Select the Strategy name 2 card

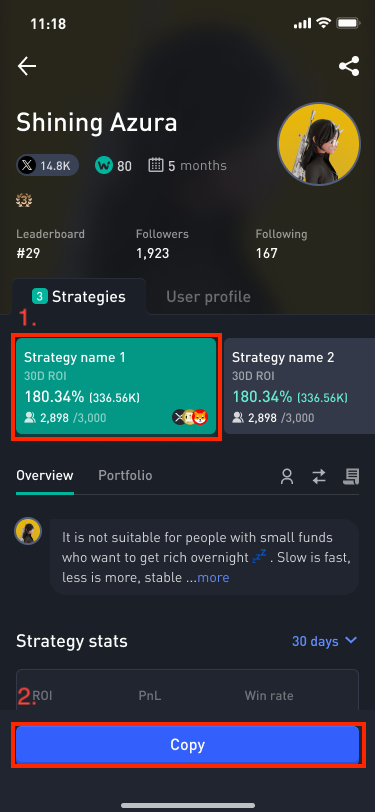299,386
